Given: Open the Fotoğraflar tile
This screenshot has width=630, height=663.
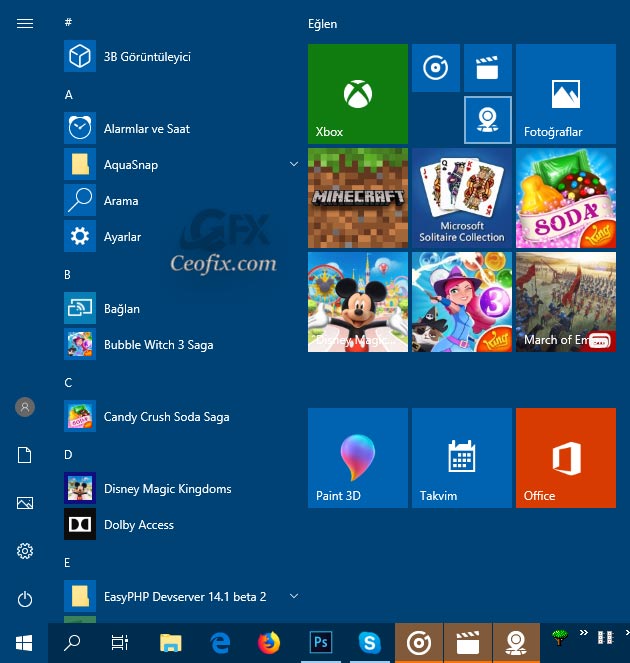Looking at the screenshot, I should tap(566, 94).
